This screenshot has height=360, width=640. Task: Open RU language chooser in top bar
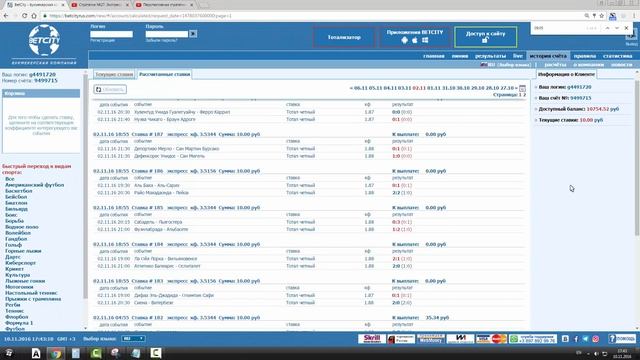(505, 65)
